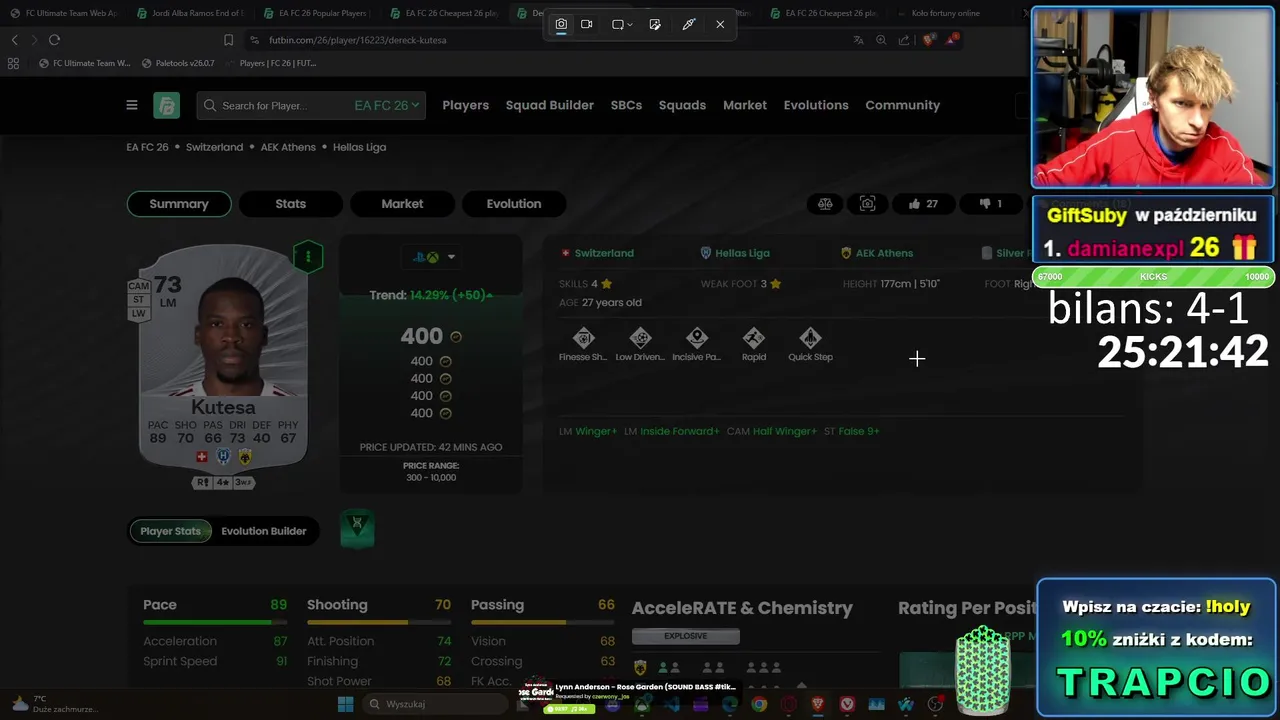Click Switzerland breadcrumb link
Viewport: 1280px width, 720px height.
point(214,147)
